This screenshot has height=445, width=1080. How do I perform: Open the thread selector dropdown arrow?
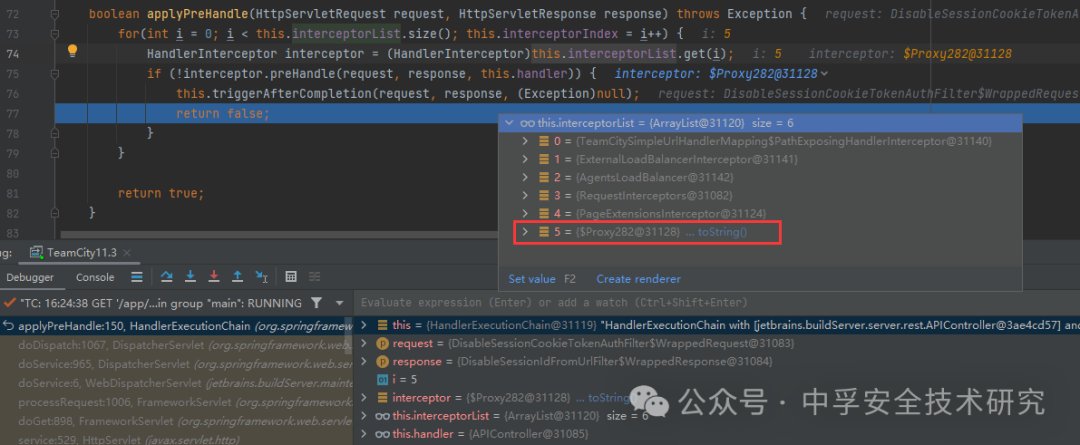340,303
